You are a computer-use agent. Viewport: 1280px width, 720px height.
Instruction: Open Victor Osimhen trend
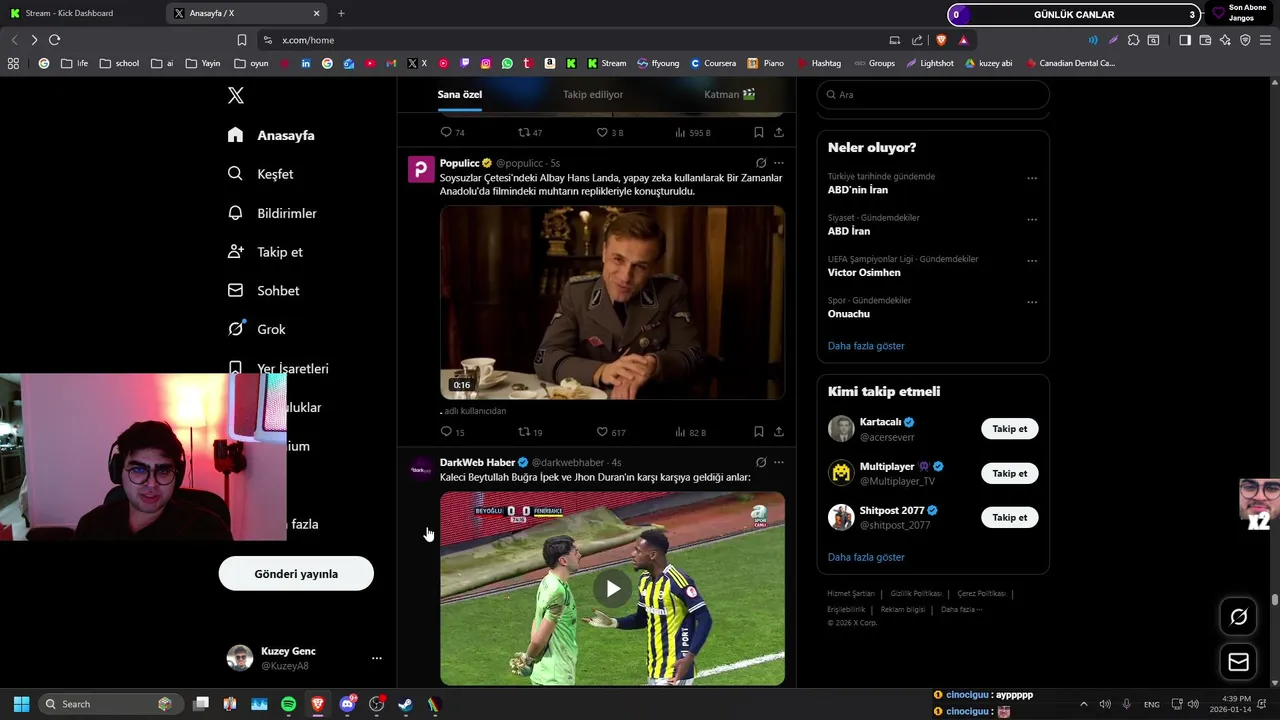click(864, 272)
